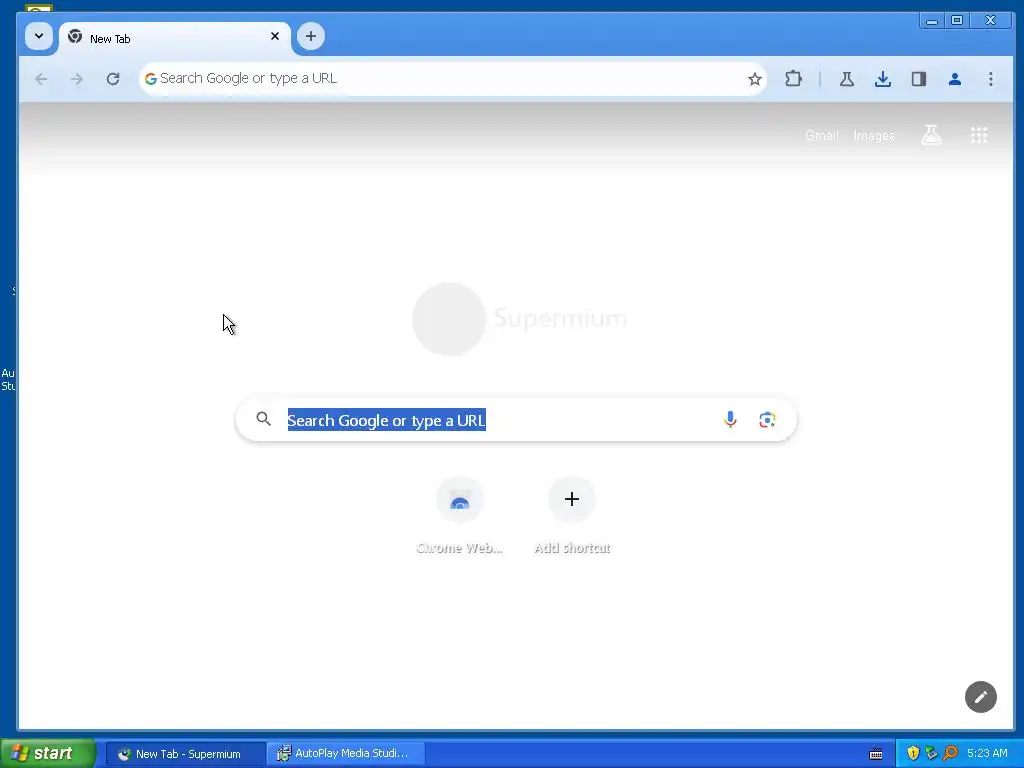Open the profile account menu
Image resolution: width=1024 pixels, height=768 pixels.
[955, 79]
